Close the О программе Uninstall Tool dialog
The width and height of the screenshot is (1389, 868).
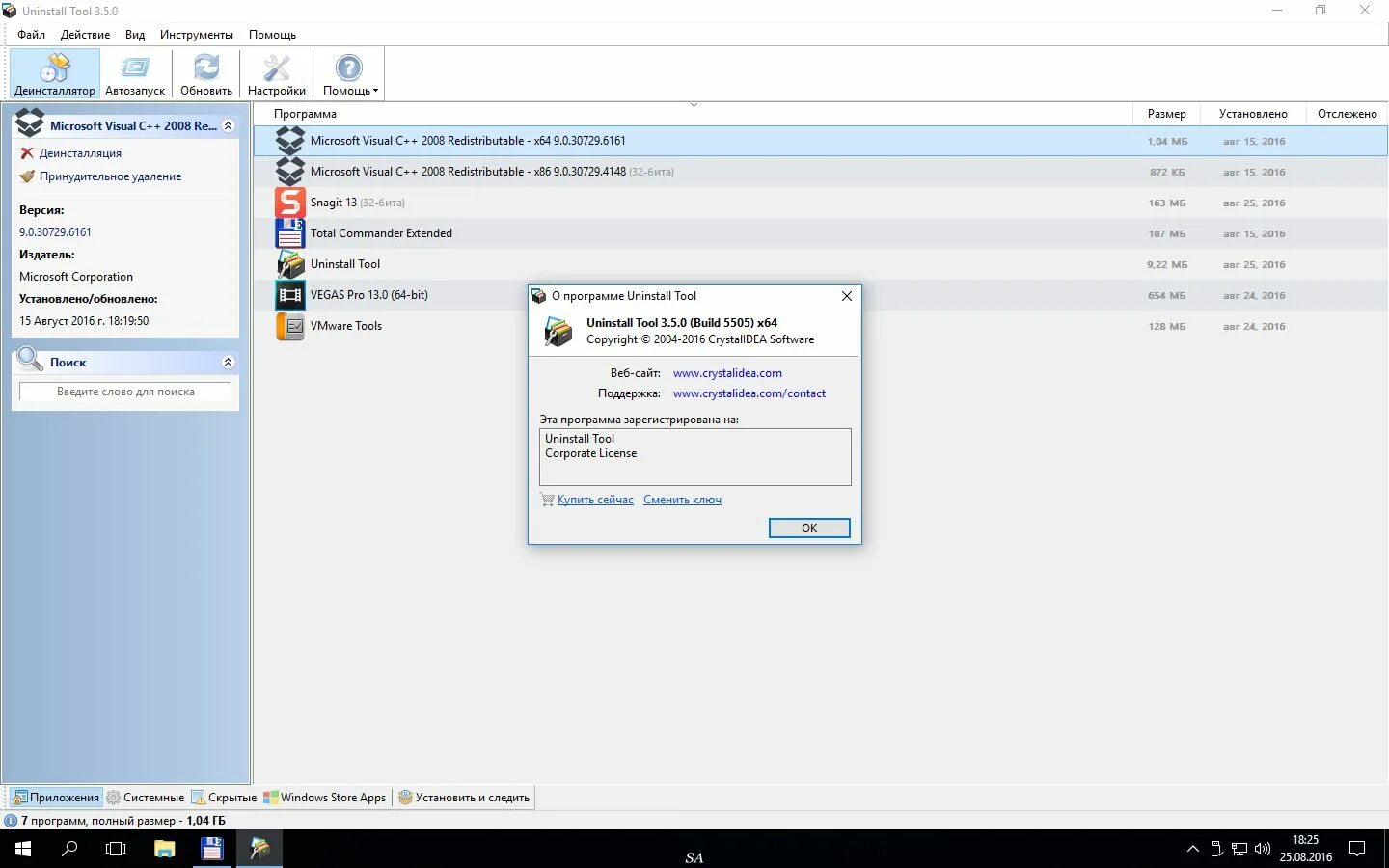coord(846,296)
